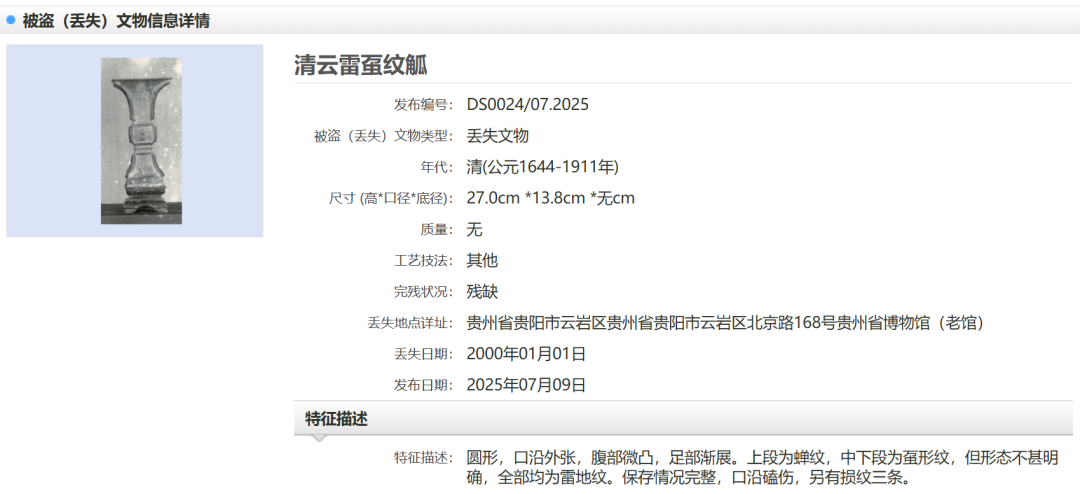This screenshot has height=494, width=1080.
Task: Click the era value 清(公元1644-1911年)
Action: coord(549,167)
